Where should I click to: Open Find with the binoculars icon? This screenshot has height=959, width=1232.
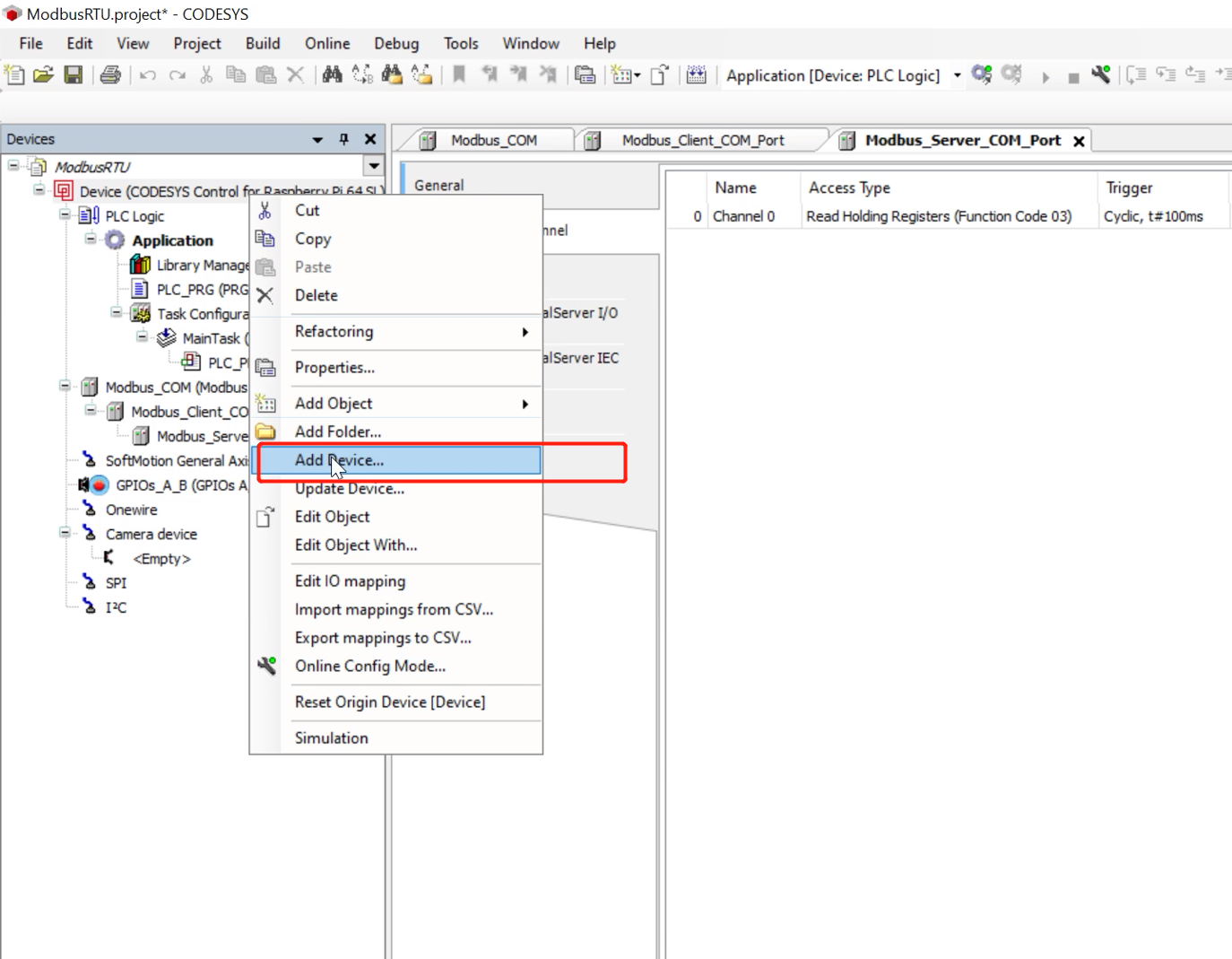(x=333, y=75)
